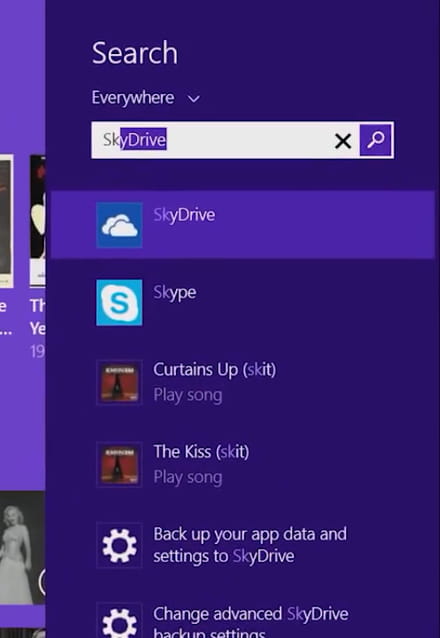Viewport: 440px width, 638px height.
Task: Click Play song under Curtains Up
Action: [188, 395]
